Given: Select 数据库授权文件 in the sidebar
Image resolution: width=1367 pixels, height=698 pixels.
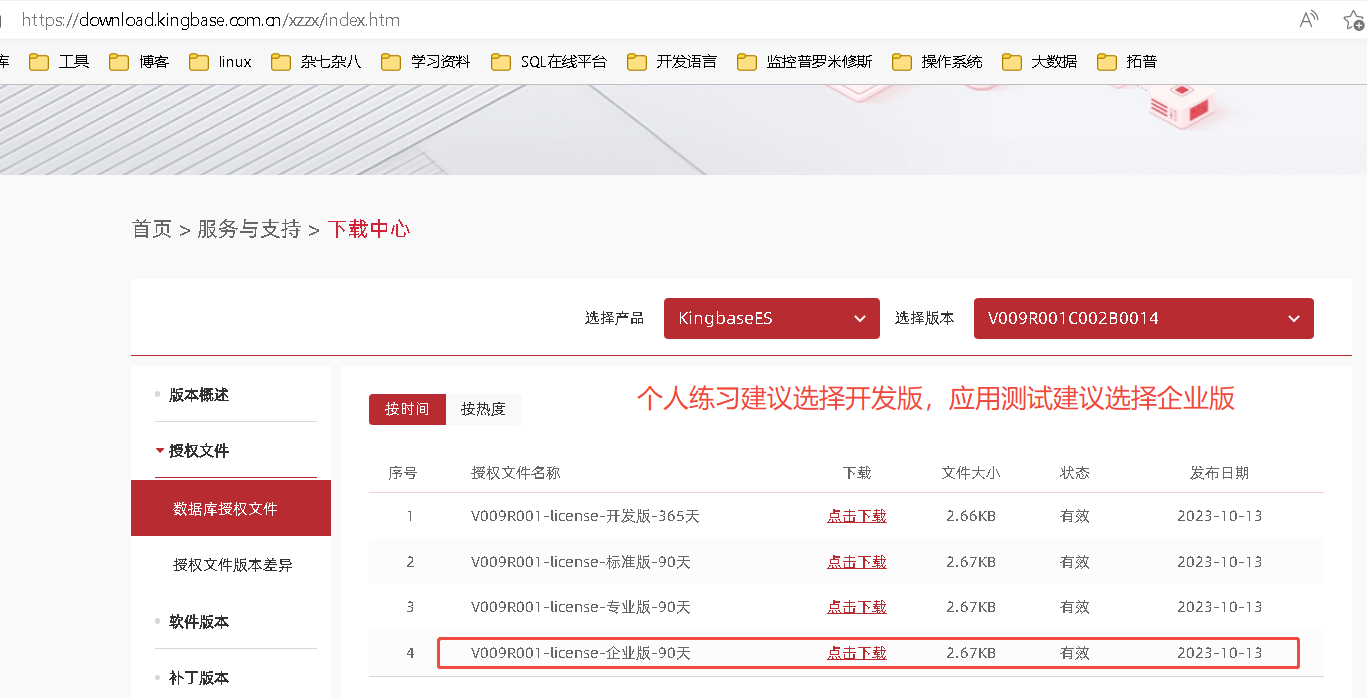Looking at the screenshot, I should click(x=225, y=509).
